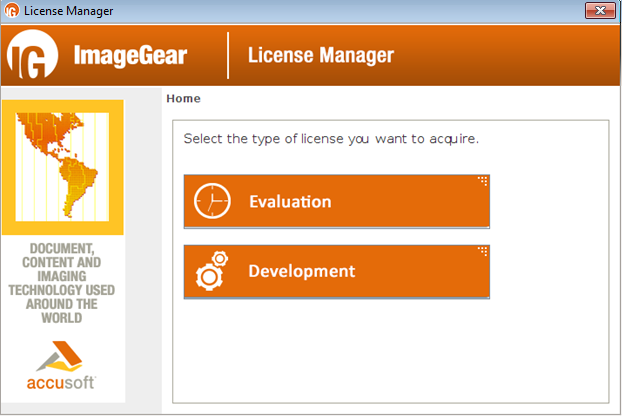Click the vertical divider in the orange header
Image resolution: width=622 pixels, height=417 pixels.
pyautogui.click(x=228, y=56)
